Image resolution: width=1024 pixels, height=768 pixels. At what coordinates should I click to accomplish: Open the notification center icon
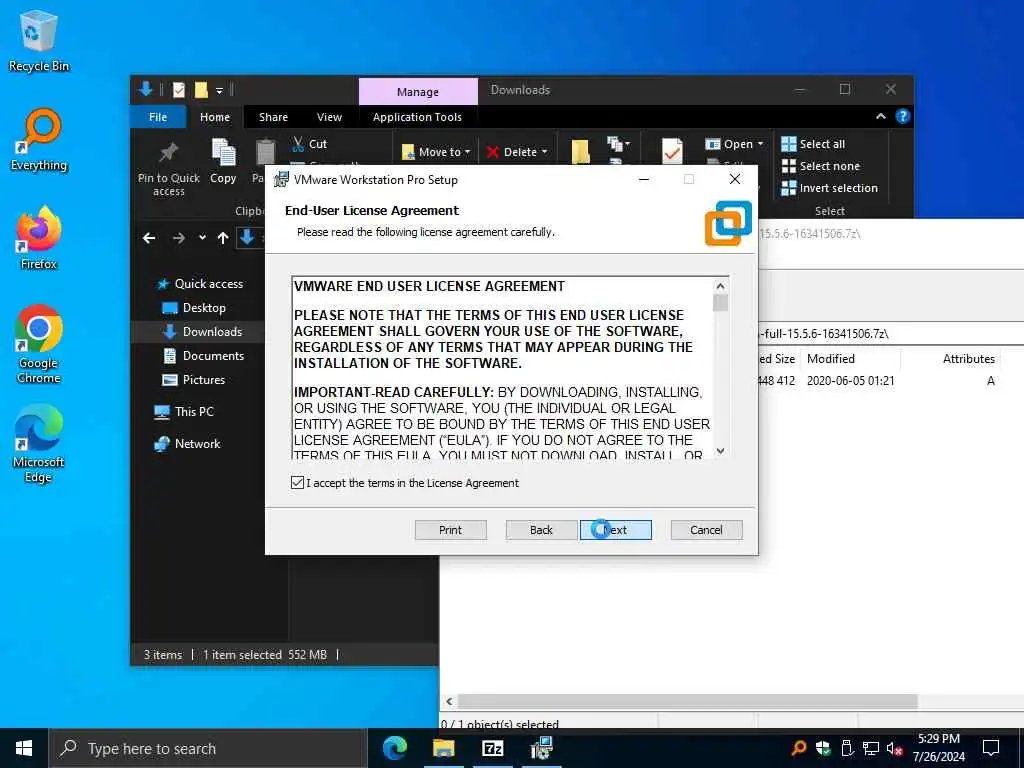click(x=991, y=748)
